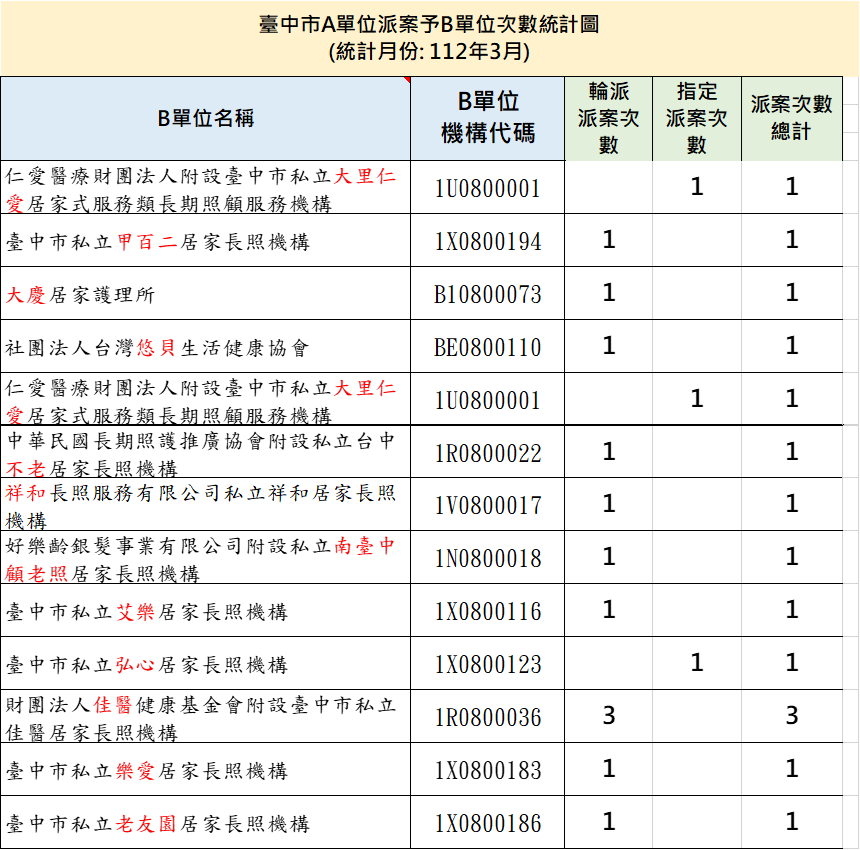Screen dimensions: 860x850
Task: Click the '好樂齡銀髮事業有限公司…南臺中顧老照' name cell
Action: pyautogui.click(x=206, y=558)
